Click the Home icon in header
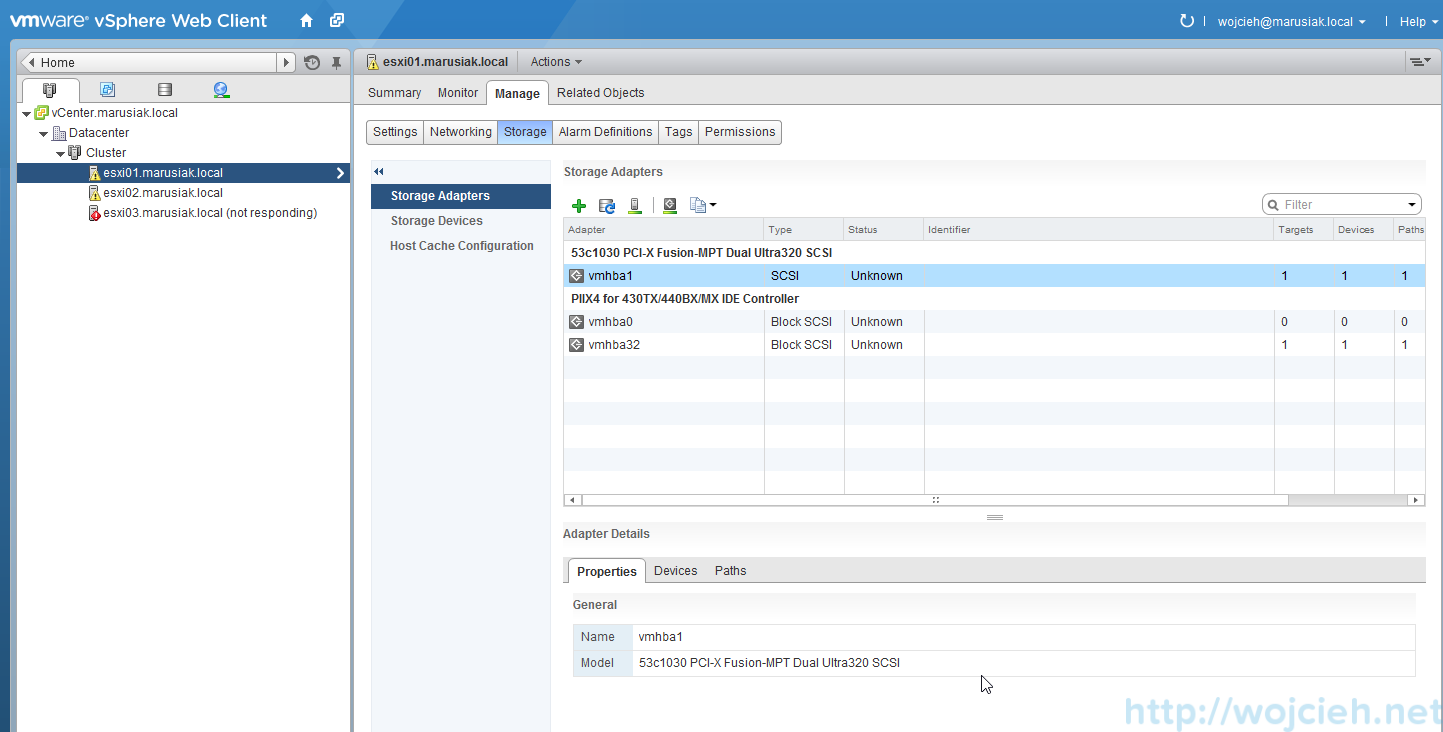 click(307, 21)
